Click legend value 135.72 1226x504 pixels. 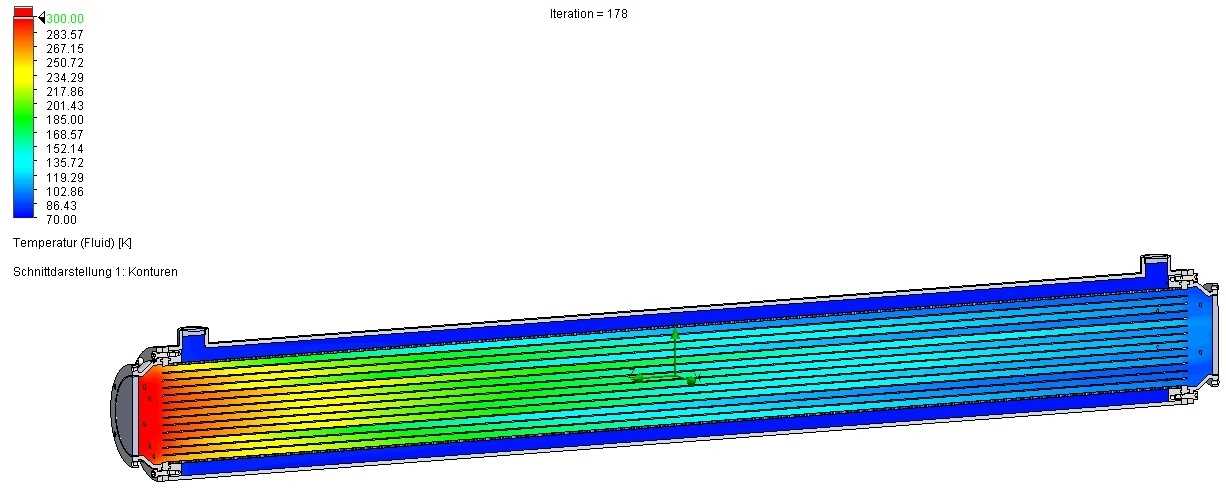(65, 162)
